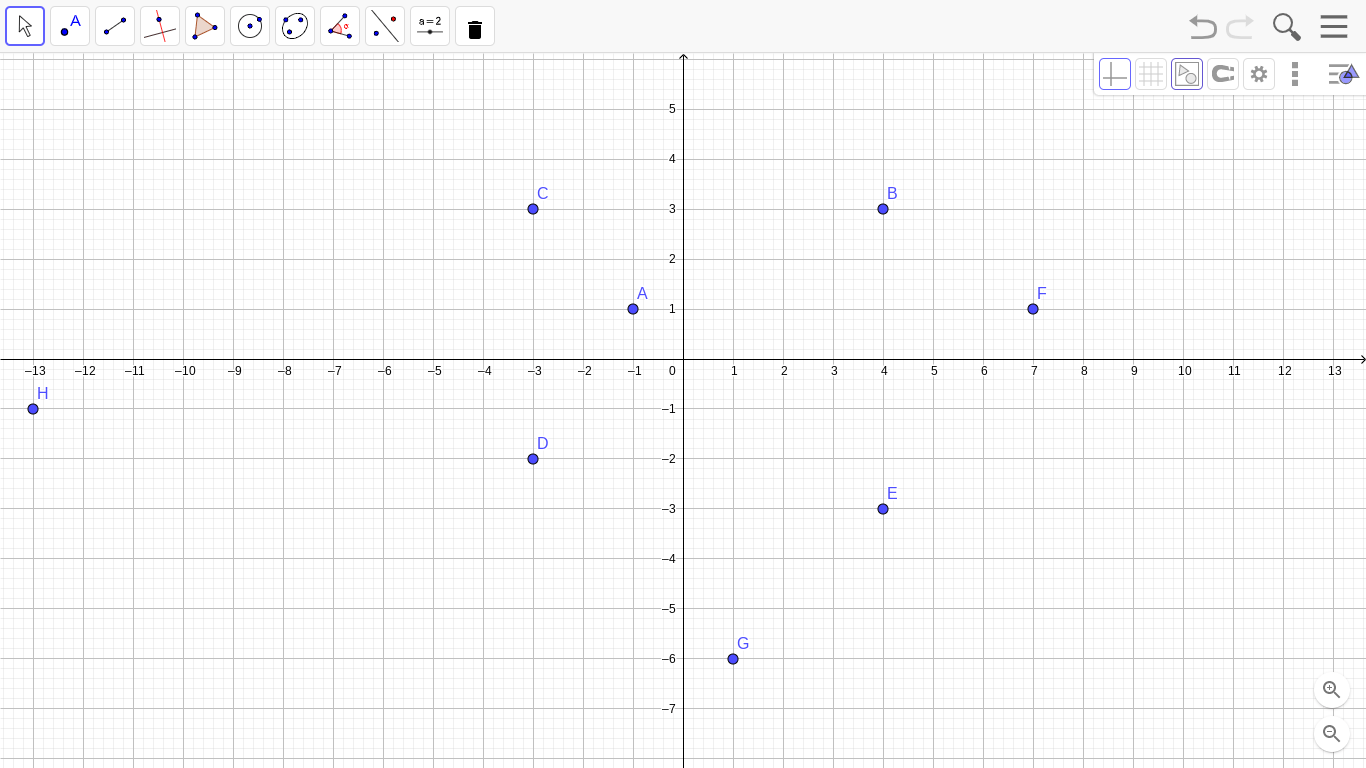Select the Delete trash tool

(475, 26)
